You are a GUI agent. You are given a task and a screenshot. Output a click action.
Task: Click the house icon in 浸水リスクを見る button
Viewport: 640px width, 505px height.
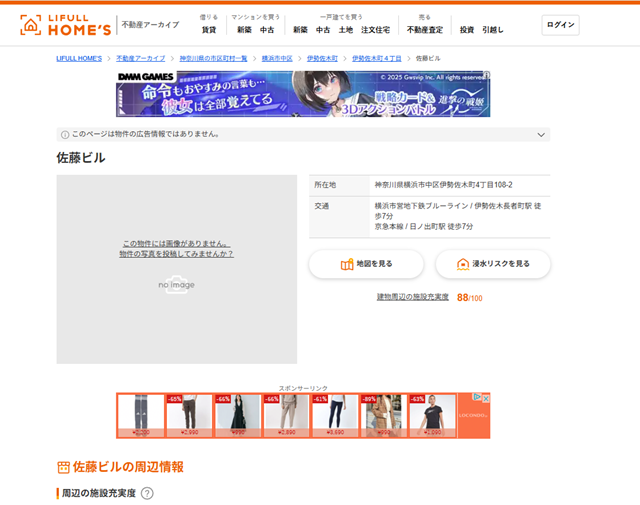click(x=462, y=264)
